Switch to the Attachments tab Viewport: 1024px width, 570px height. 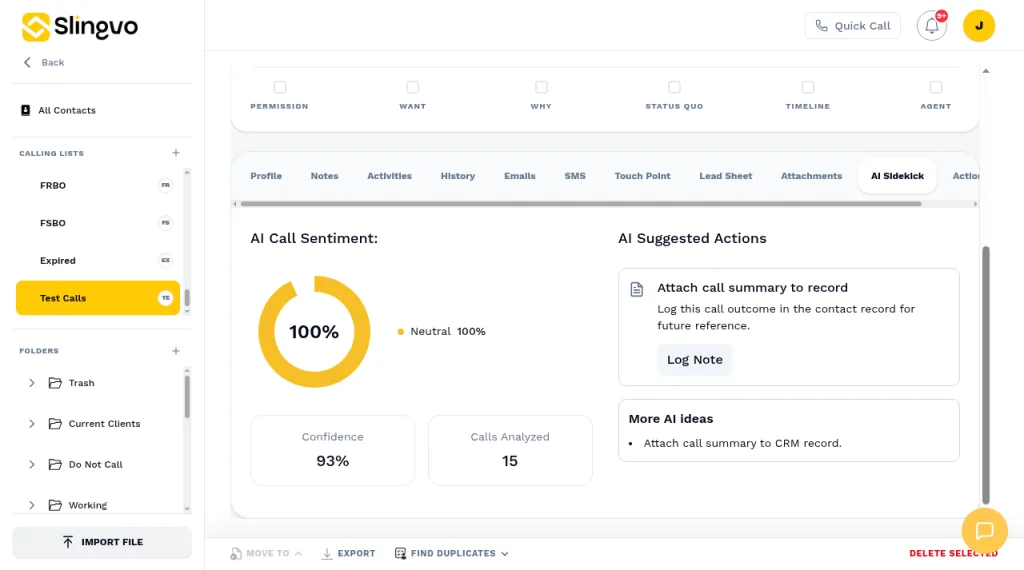coord(811,176)
